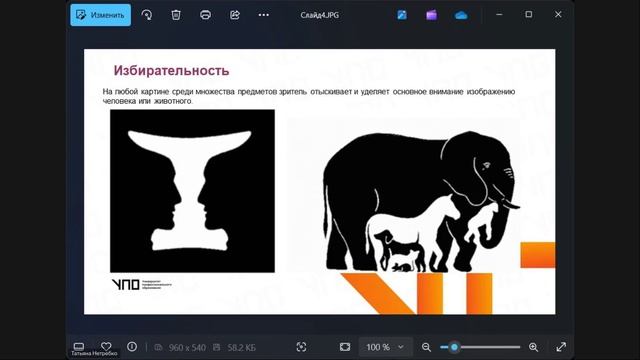Enter full screen with the arrows icon

pos(561,347)
